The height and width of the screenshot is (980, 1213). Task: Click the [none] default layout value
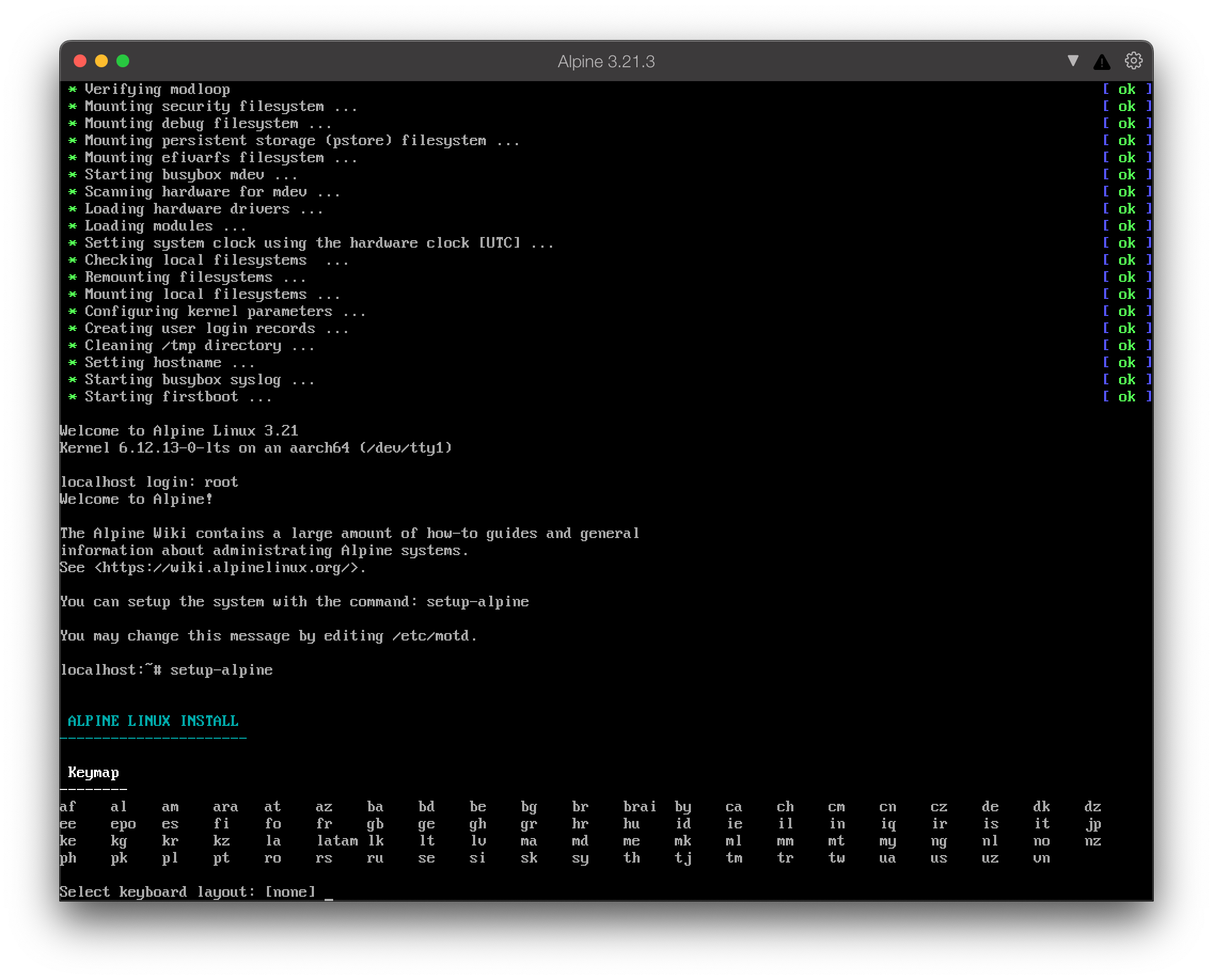(x=290, y=892)
